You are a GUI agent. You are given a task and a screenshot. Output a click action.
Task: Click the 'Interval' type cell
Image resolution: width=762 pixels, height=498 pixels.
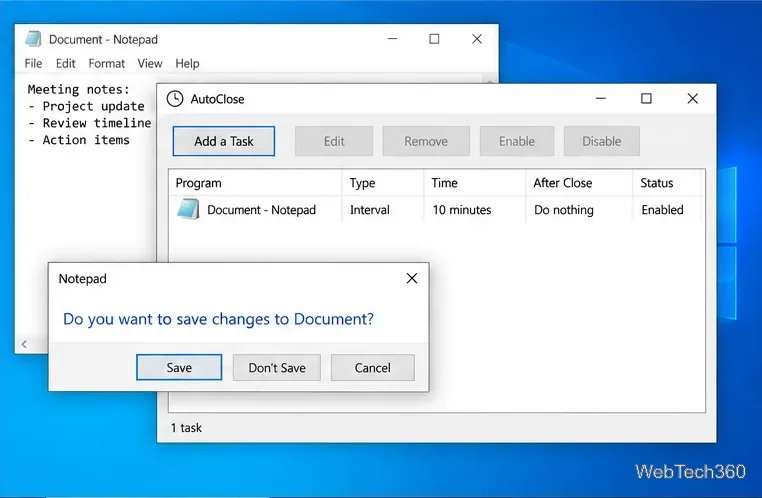(370, 210)
